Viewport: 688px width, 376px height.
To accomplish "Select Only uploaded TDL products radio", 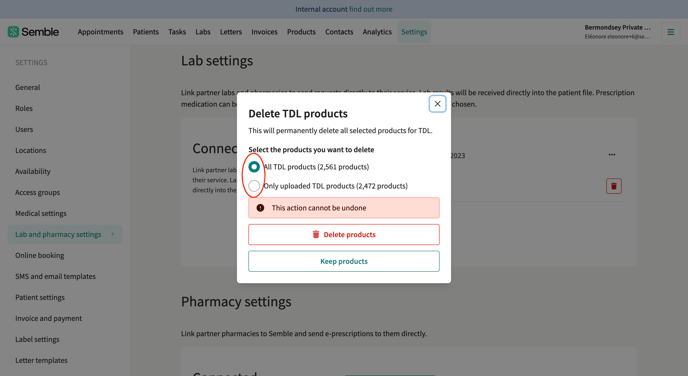I will pyautogui.click(x=254, y=186).
